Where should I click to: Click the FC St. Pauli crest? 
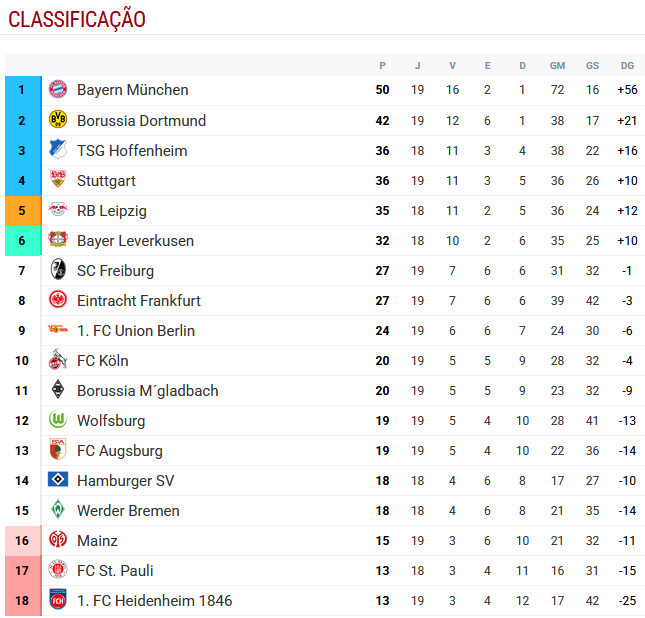[x=58, y=570]
